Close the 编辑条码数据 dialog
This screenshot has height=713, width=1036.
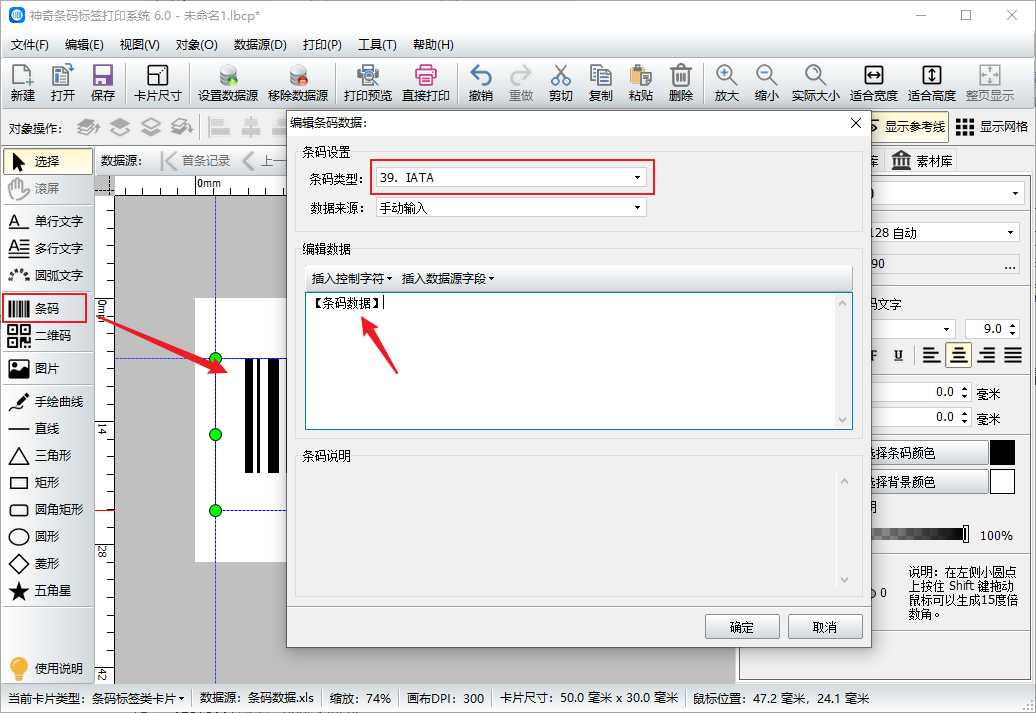click(x=856, y=123)
